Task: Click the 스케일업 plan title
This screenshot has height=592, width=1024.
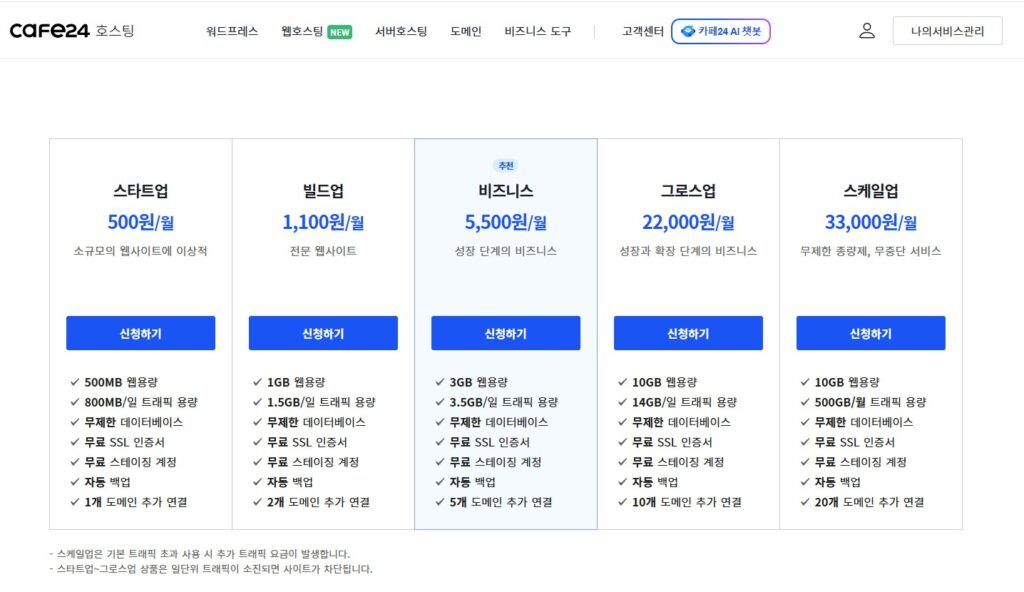Action: tap(871, 191)
